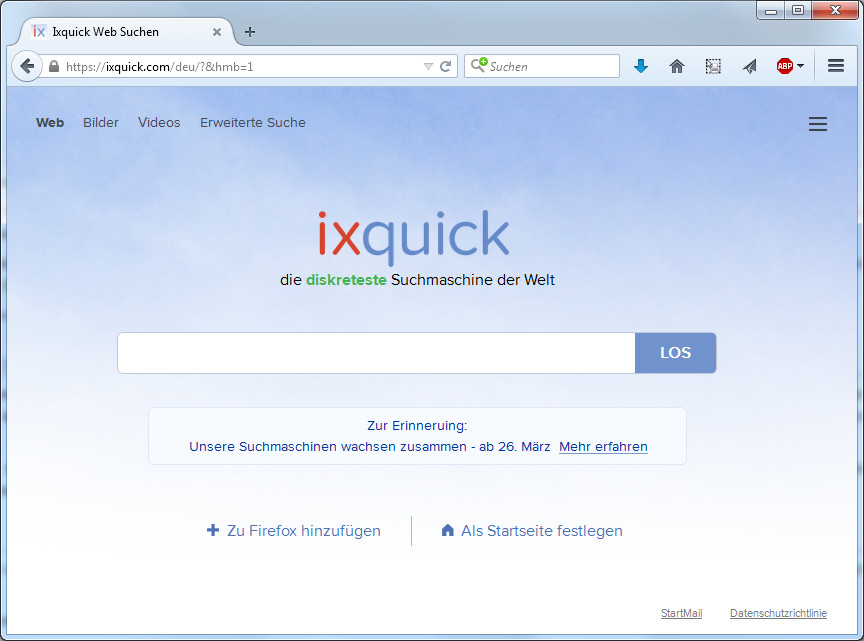The image size is (864, 641).
Task: Close the Ixquick Web Suchen tab
Action: pos(217,32)
